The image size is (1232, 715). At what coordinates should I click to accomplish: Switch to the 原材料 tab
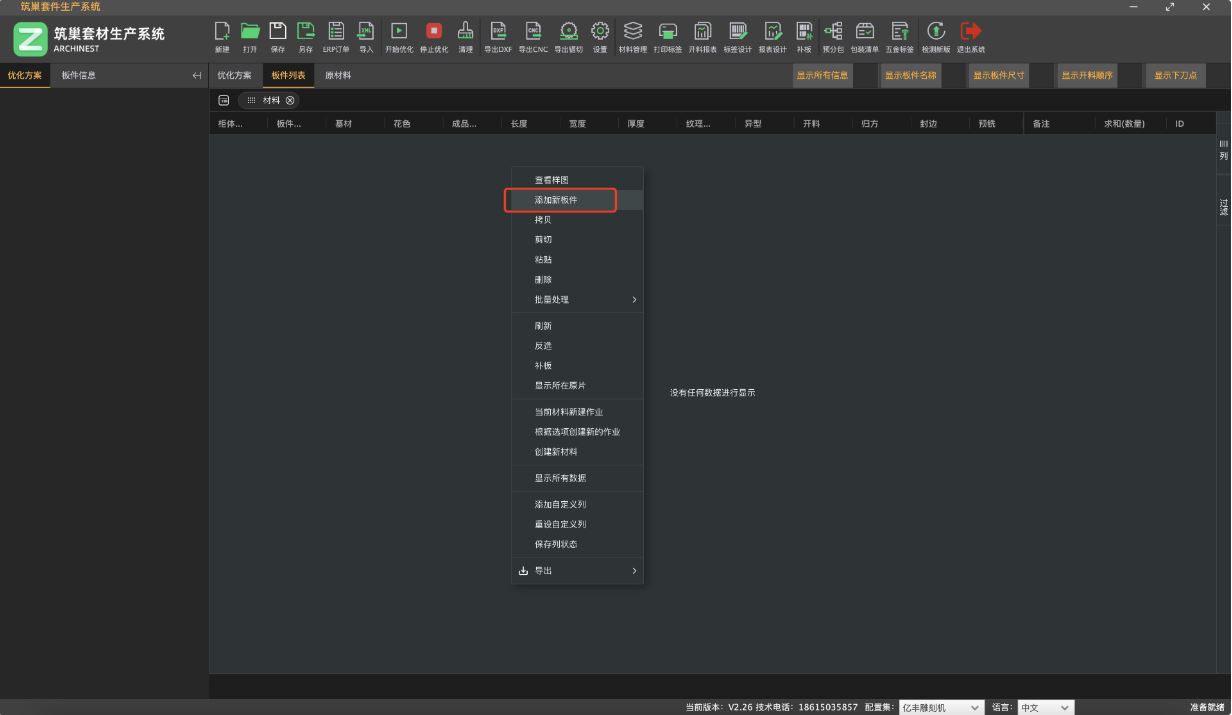tap(338, 76)
